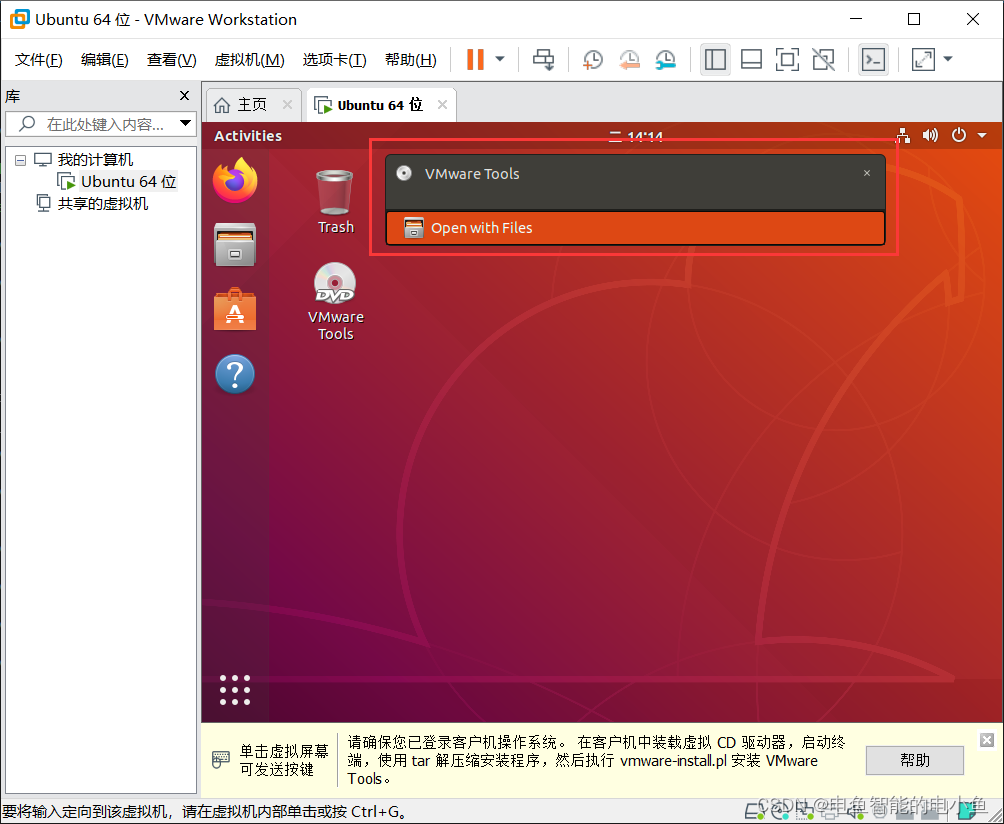
Task: Click the send Ctrl+Alt+Del toolbar icon
Action: point(544,60)
